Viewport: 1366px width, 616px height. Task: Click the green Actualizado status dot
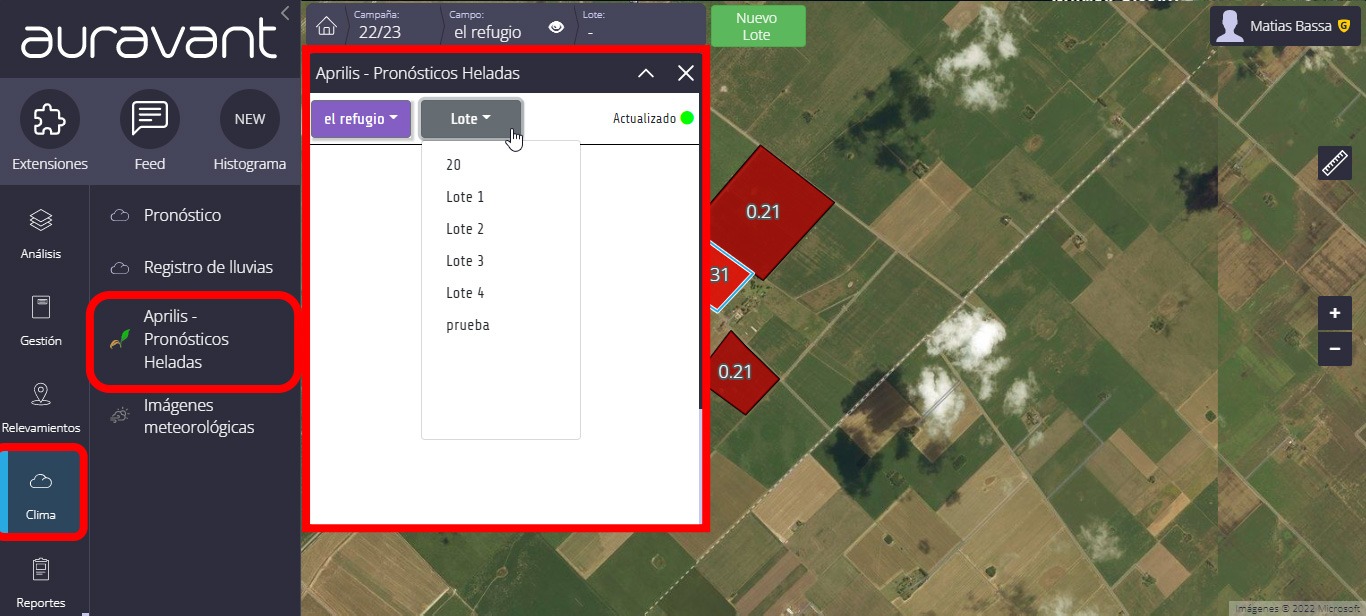click(x=687, y=118)
